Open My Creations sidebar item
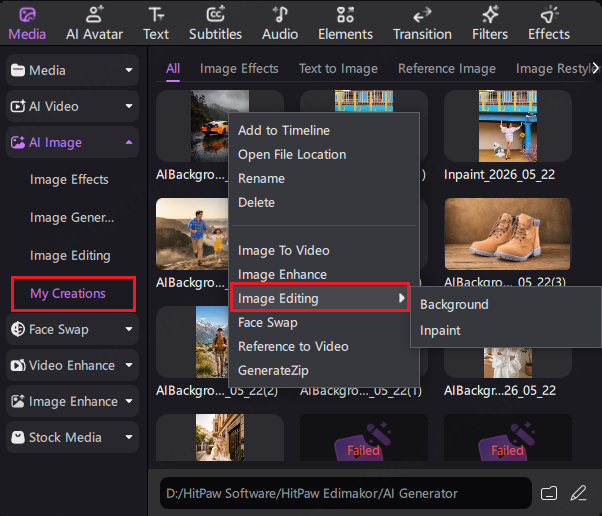 click(68, 294)
